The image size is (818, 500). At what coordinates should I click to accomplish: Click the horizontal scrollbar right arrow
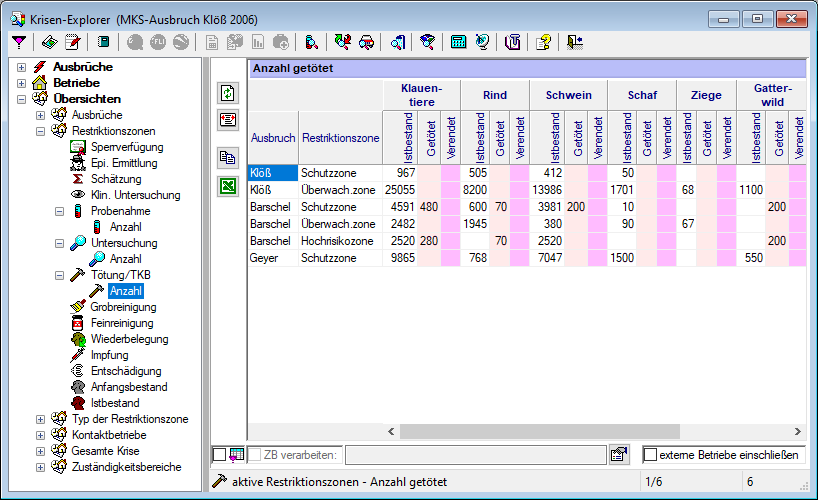coord(798,432)
